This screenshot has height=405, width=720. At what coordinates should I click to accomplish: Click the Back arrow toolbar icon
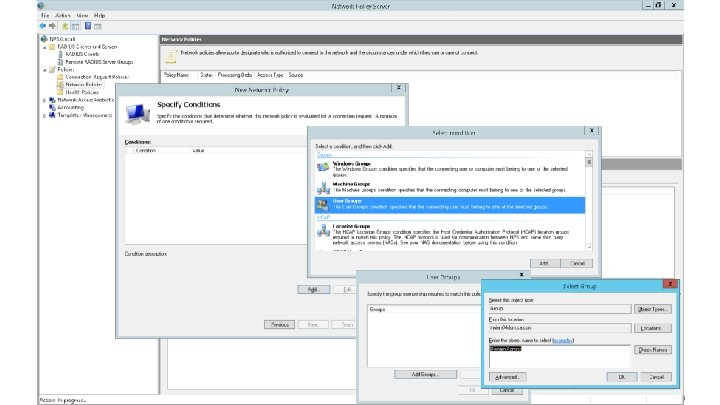point(43,26)
